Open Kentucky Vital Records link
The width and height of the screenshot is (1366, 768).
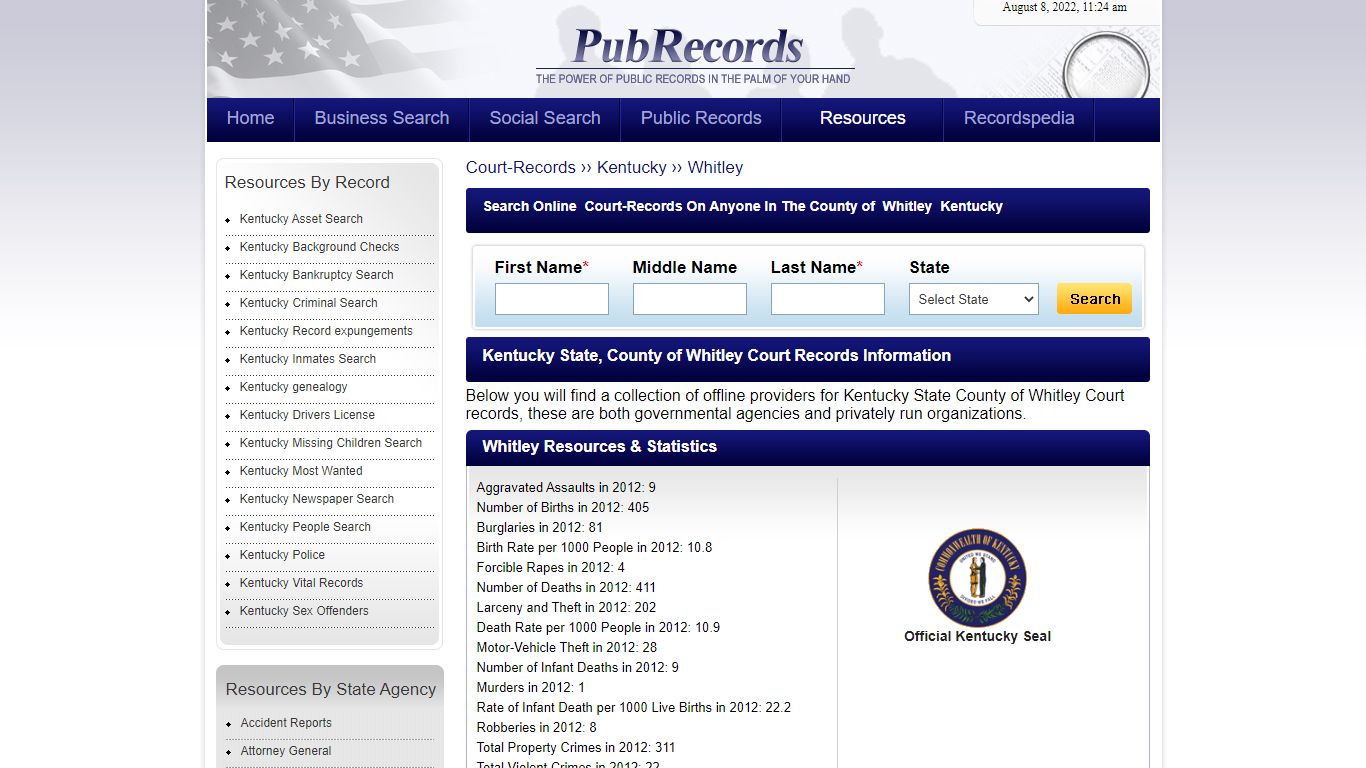click(301, 583)
